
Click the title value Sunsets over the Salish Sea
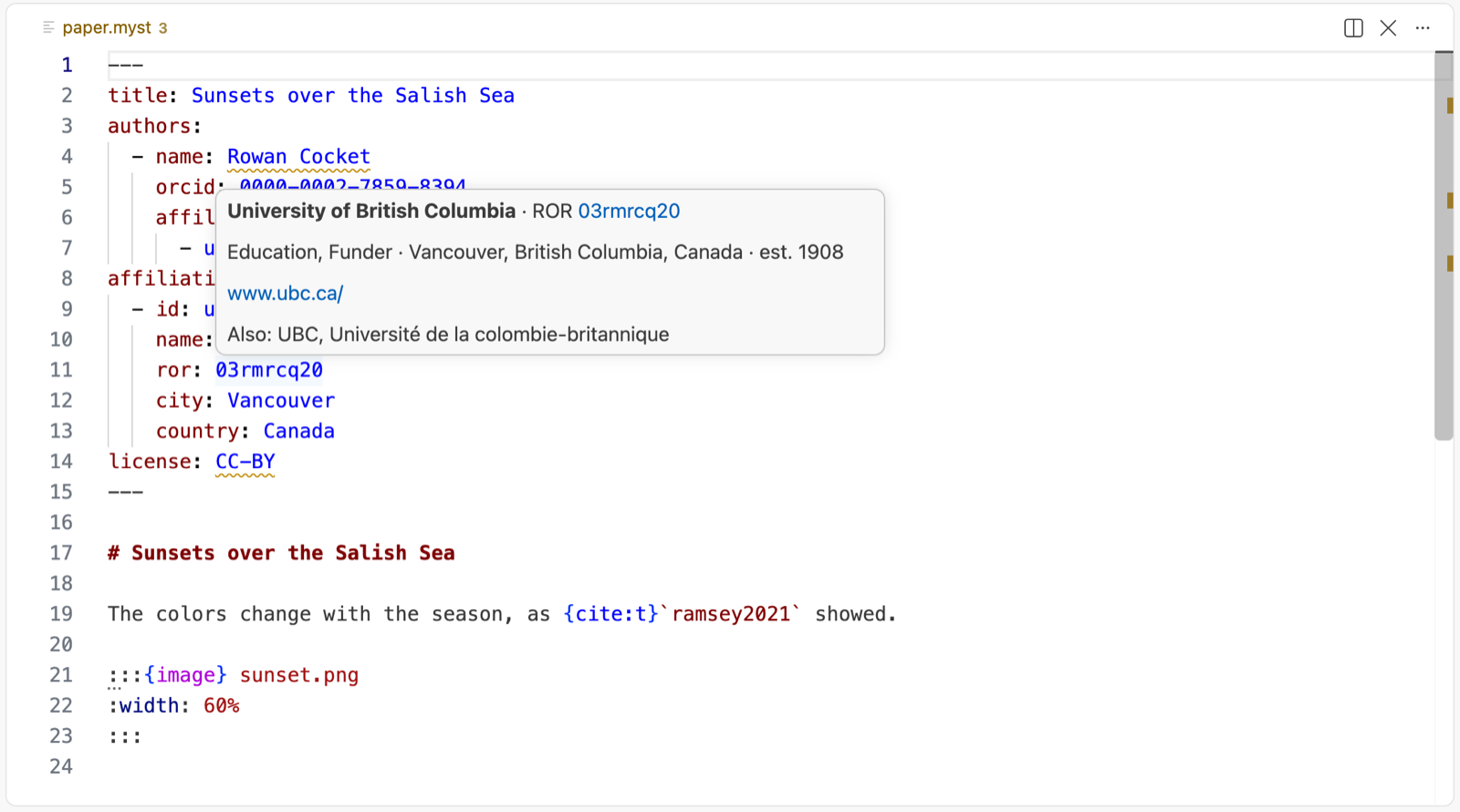(352, 96)
